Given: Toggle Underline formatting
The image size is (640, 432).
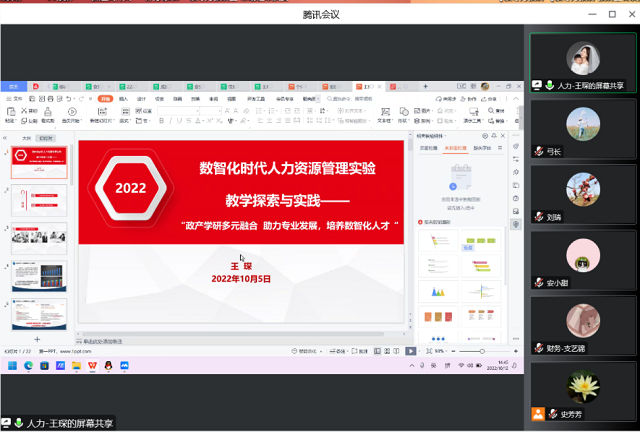Looking at the screenshot, I should (180, 121).
